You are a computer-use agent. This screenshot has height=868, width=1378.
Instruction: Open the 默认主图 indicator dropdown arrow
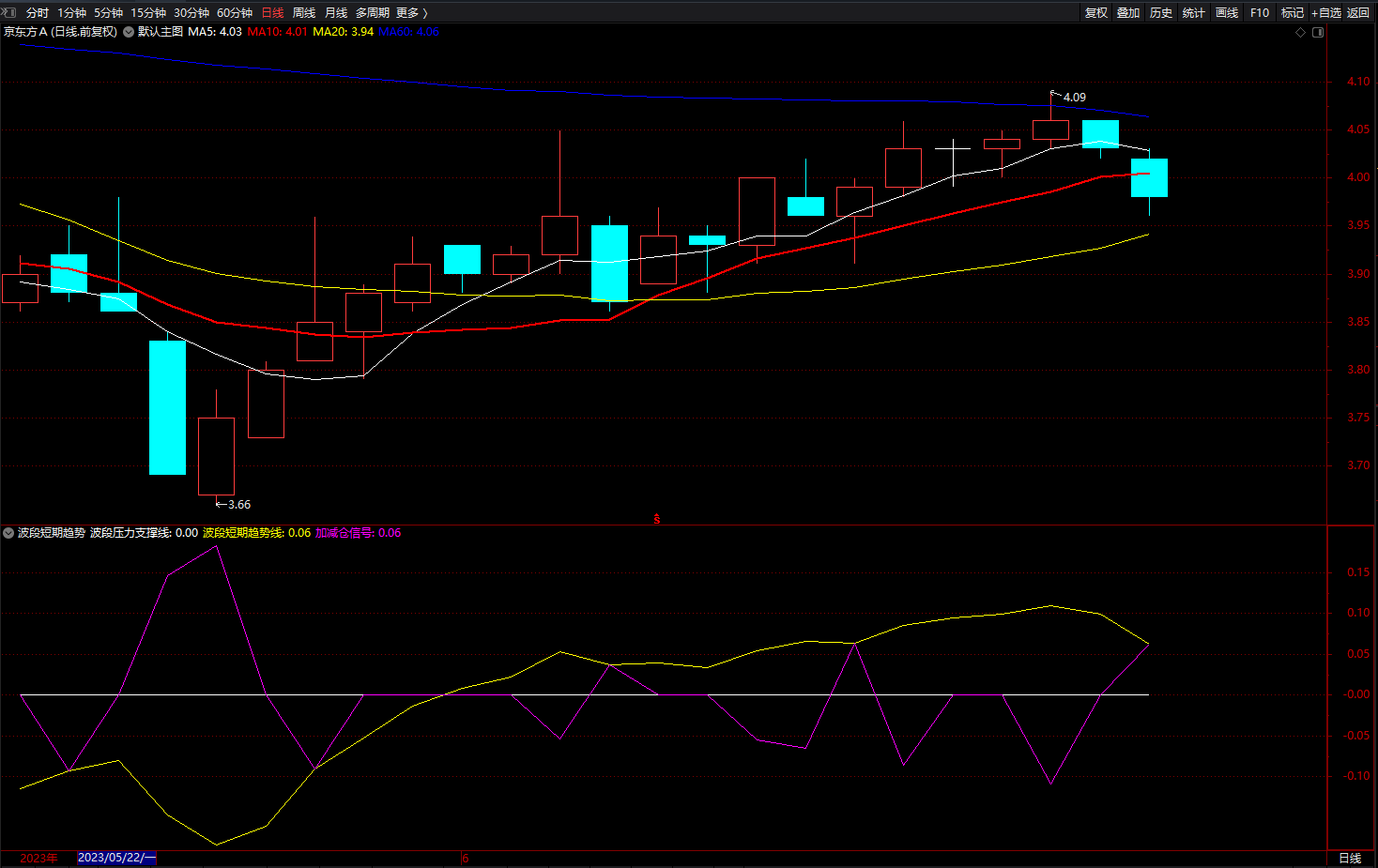(129, 32)
